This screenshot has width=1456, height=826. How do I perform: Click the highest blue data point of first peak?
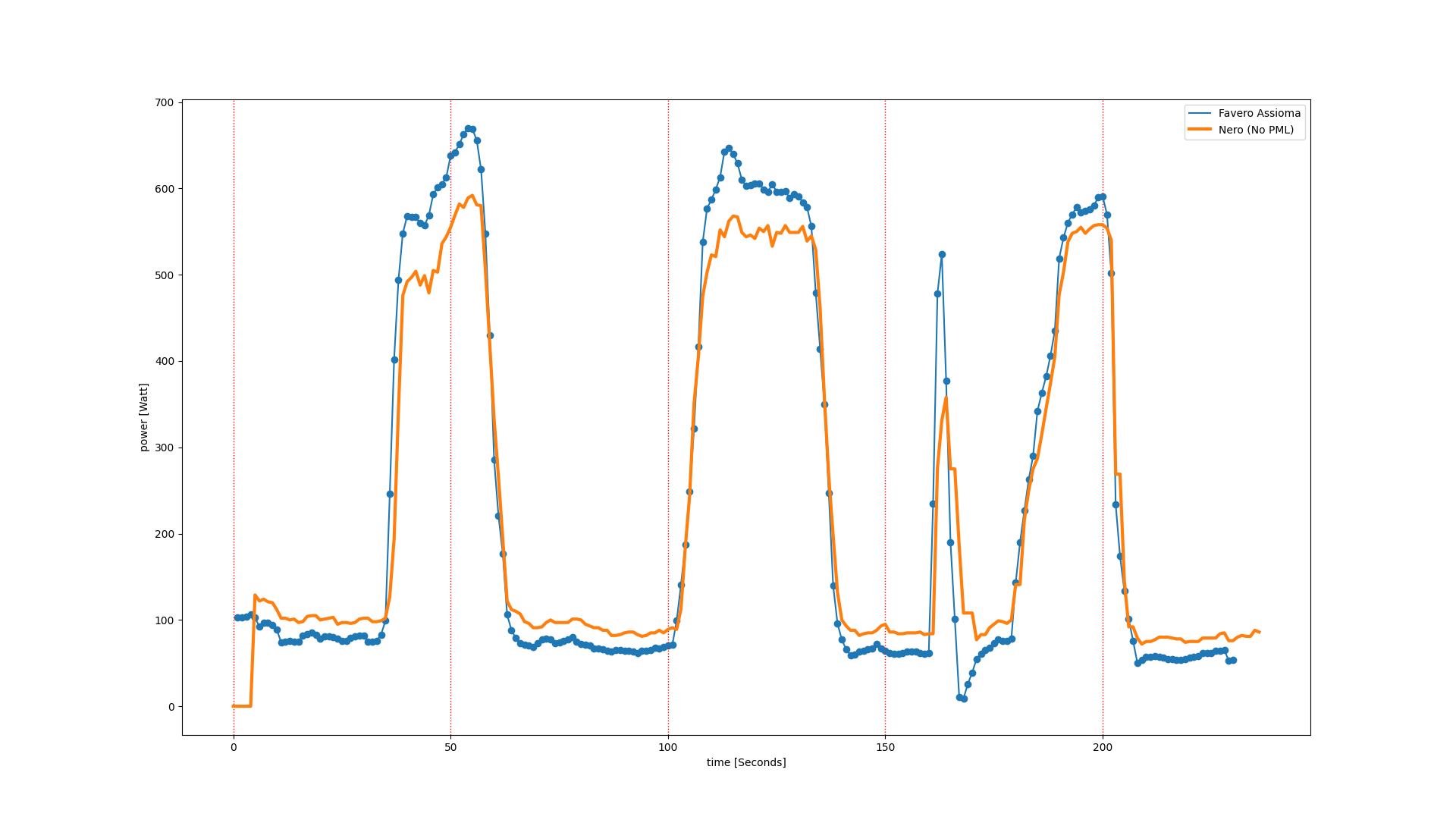click(x=468, y=129)
